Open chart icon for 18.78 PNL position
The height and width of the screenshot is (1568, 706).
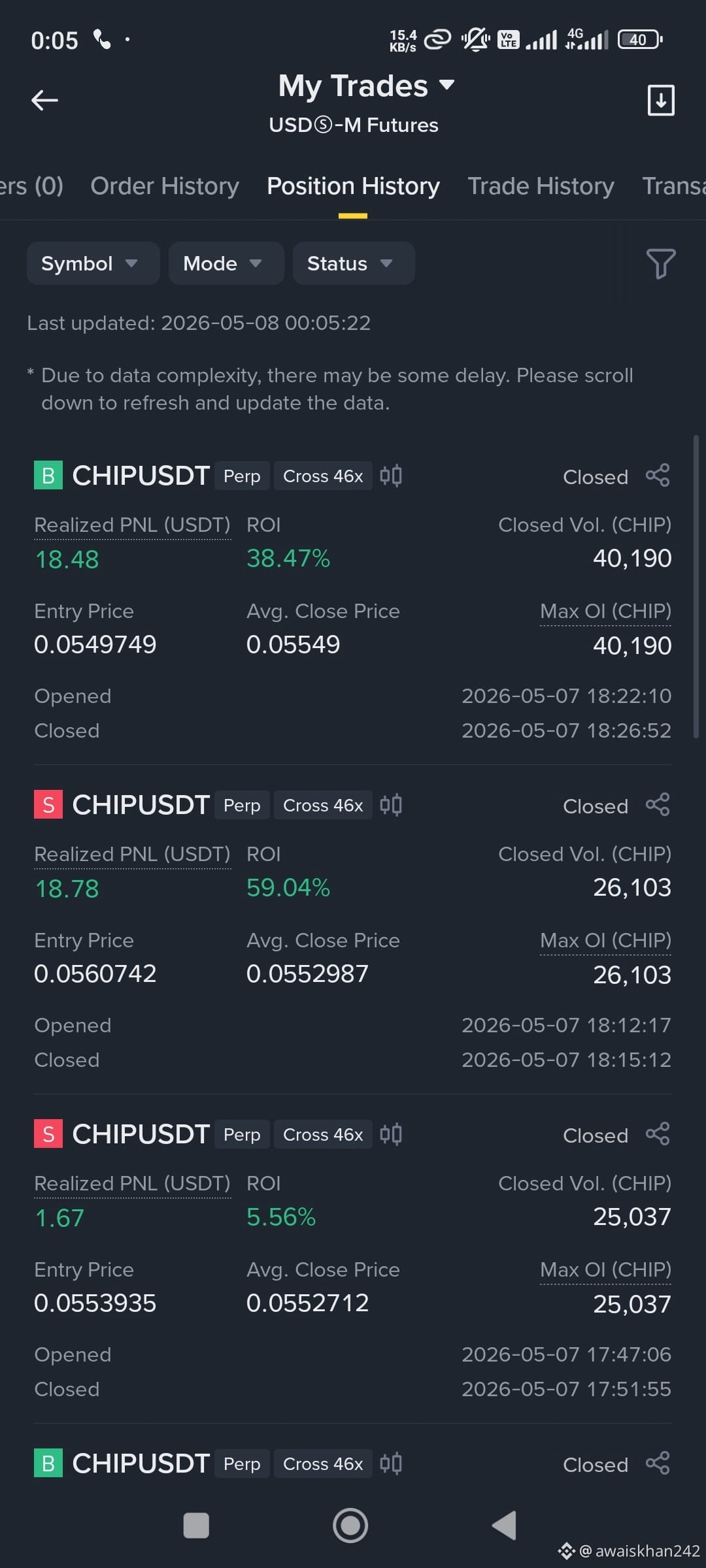(x=391, y=805)
